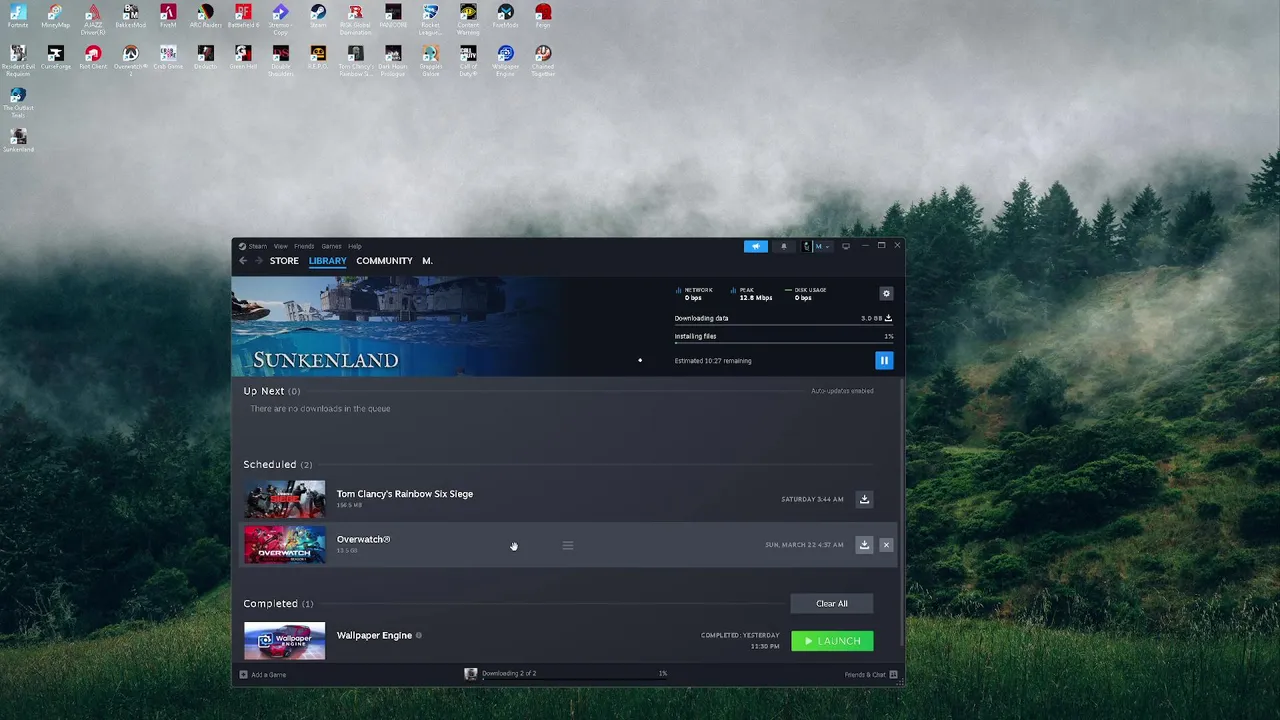
Task: Open the Stremio - Copy desktop shortcut
Action: tap(280, 19)
